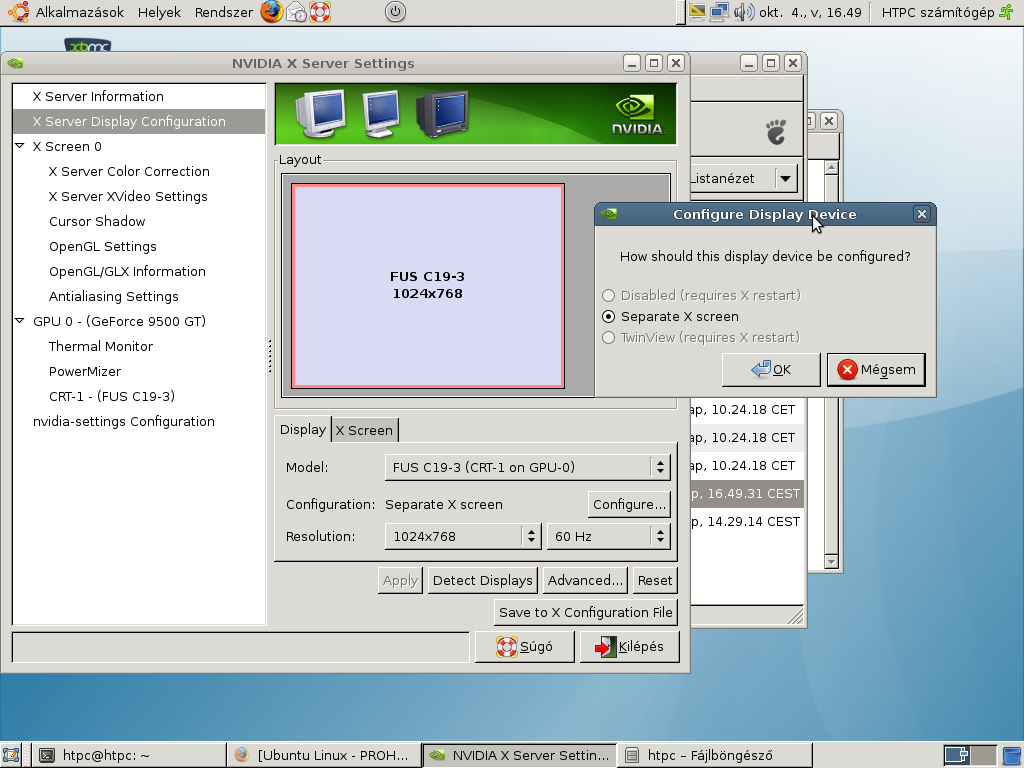This screenshot has width=1024, height=768.
Task: Select Cursor Shadow in the tree
Action: (x=97, y=221)
